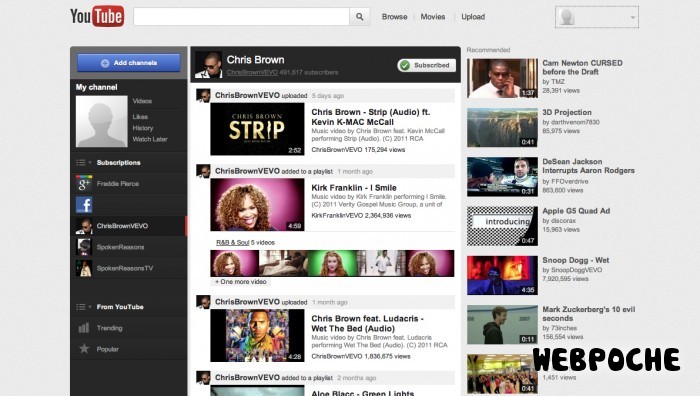This screenshot has width=700, height=396.
Task: Click the My channel avatar picture
Action: (101, 121)
